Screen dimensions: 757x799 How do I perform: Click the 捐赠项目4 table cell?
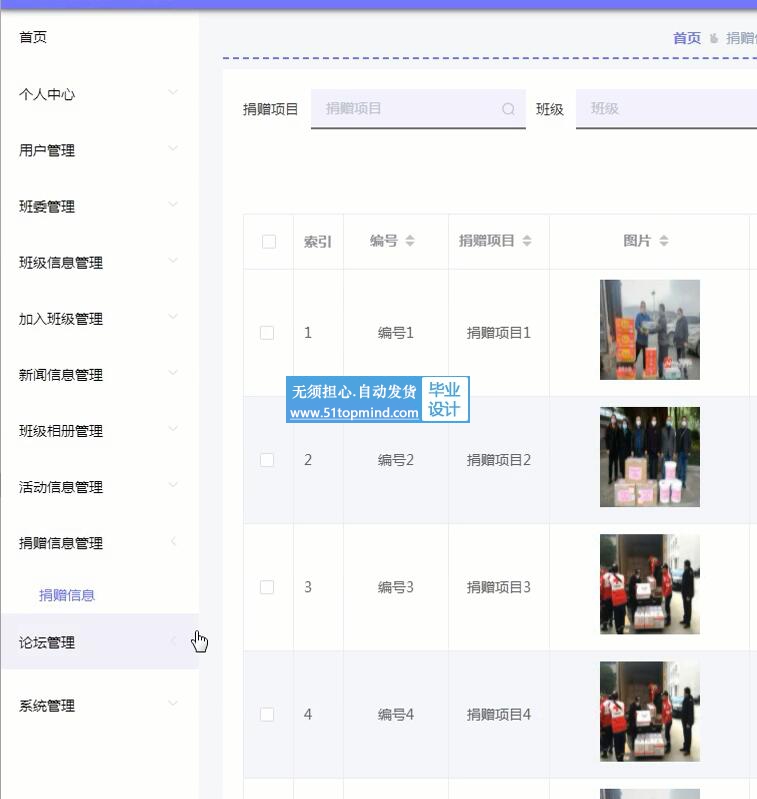click(499, 714)
